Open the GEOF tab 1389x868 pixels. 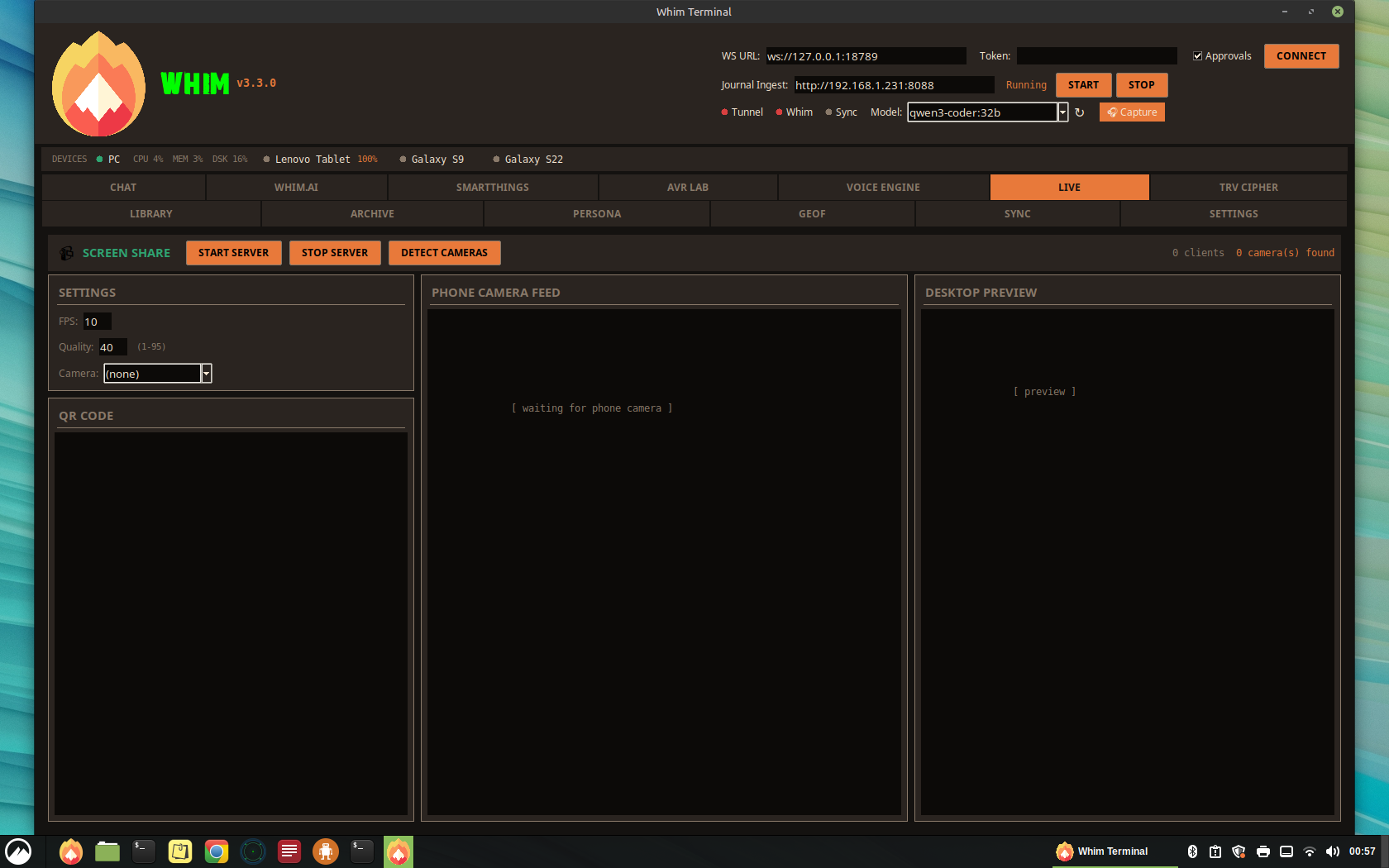click(811, 213)
